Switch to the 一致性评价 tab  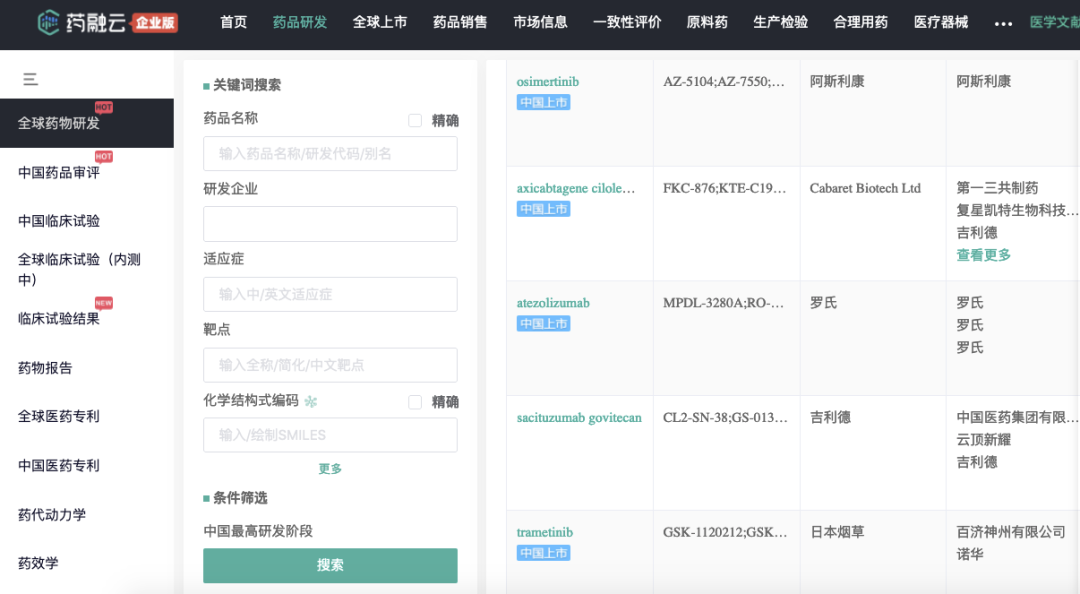(626, 22)
